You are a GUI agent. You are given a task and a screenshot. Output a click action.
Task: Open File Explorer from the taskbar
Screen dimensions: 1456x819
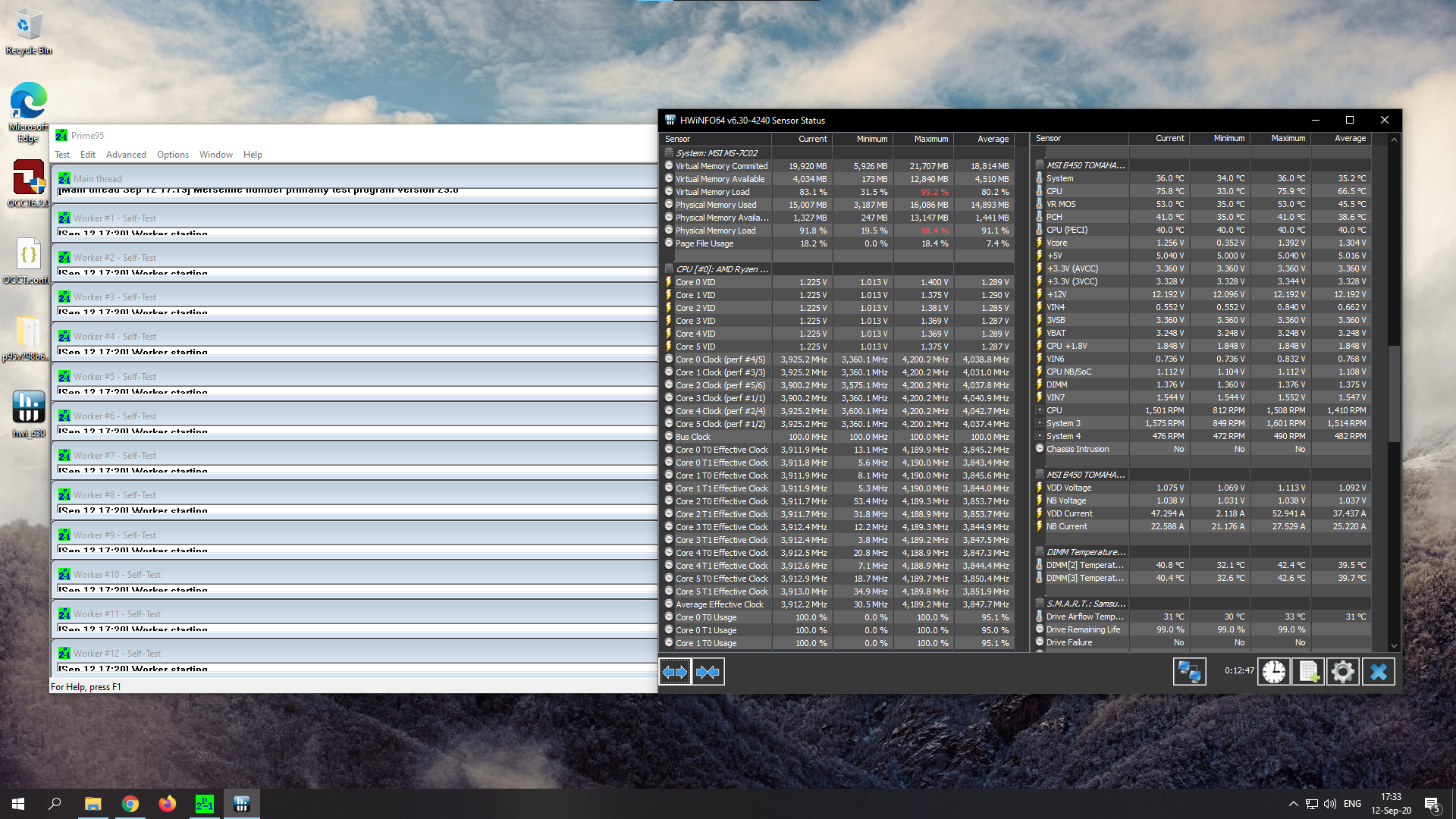click(x=93, y=804)
